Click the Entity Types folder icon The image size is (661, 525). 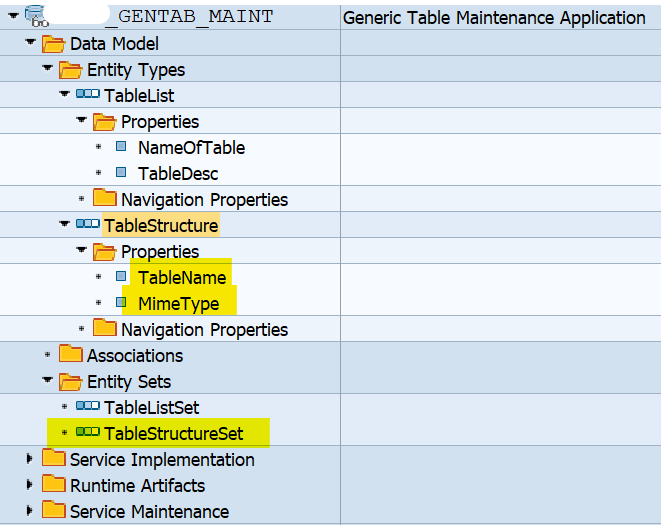(x=70, y=70)
